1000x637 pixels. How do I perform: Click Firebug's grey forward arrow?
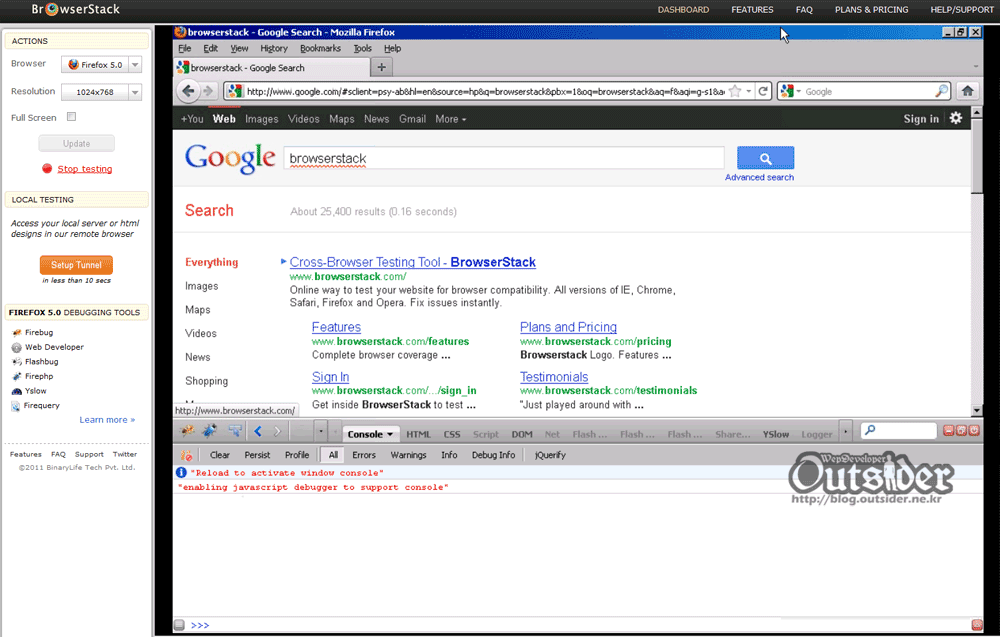coord(277,431)
